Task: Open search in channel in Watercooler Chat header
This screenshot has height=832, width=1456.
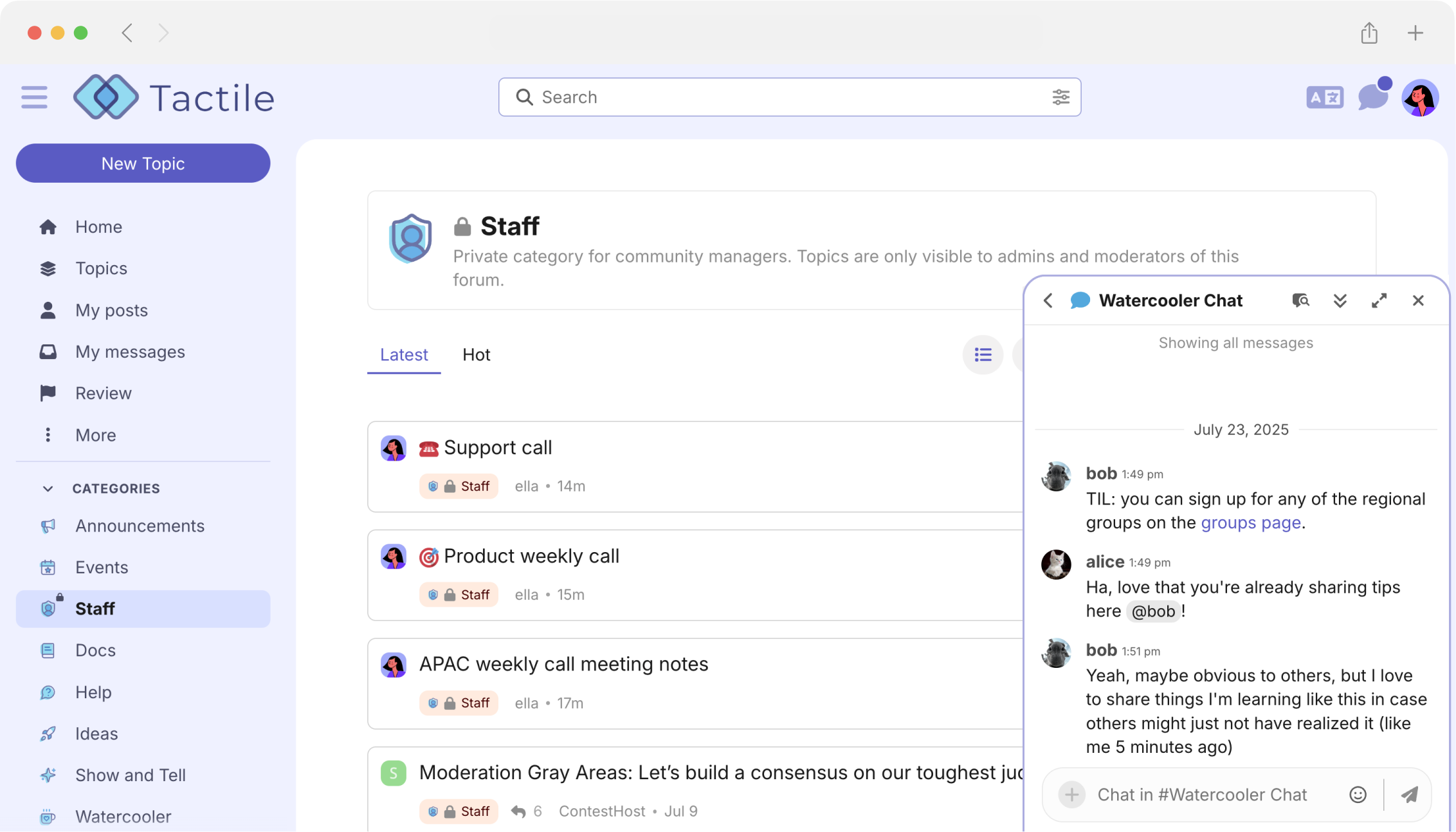Action: point(1301,300)
